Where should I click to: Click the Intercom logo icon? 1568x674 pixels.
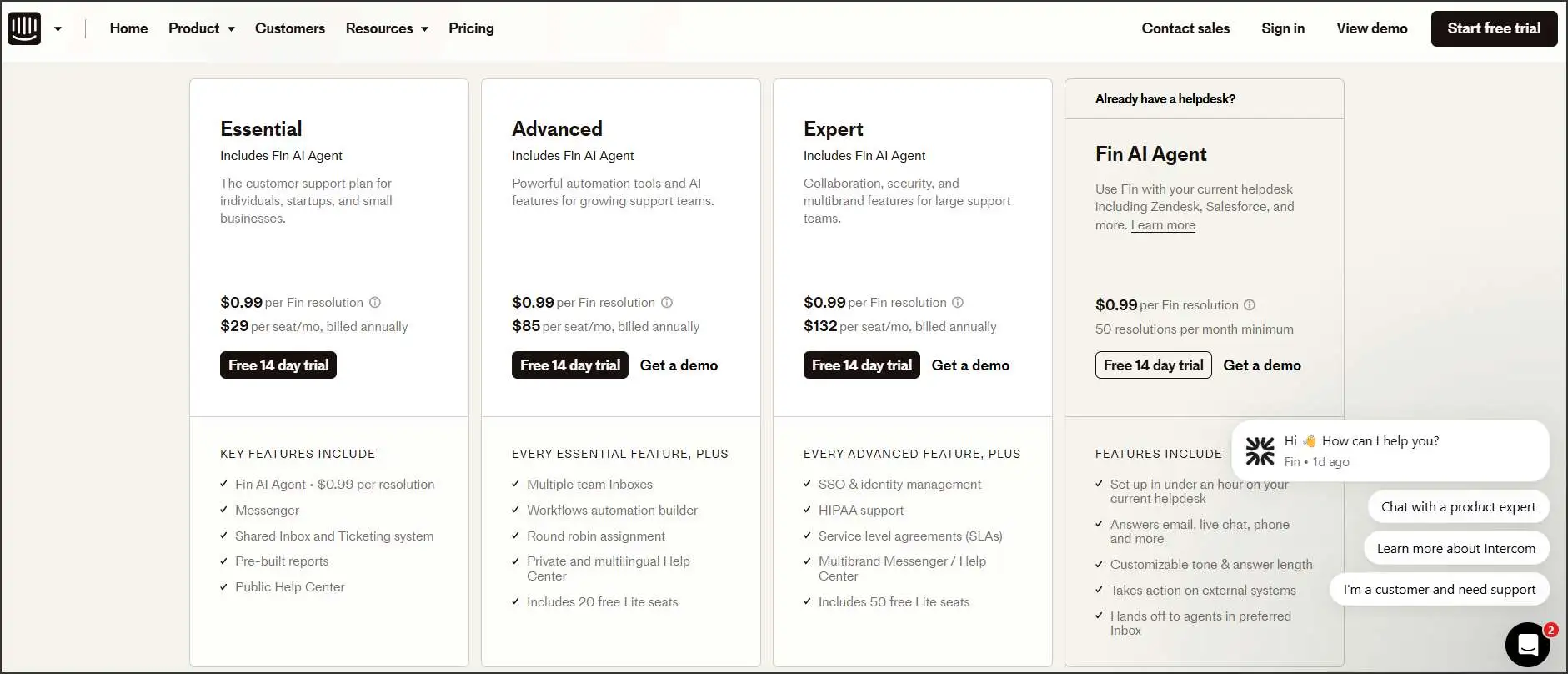pos(24,28)
